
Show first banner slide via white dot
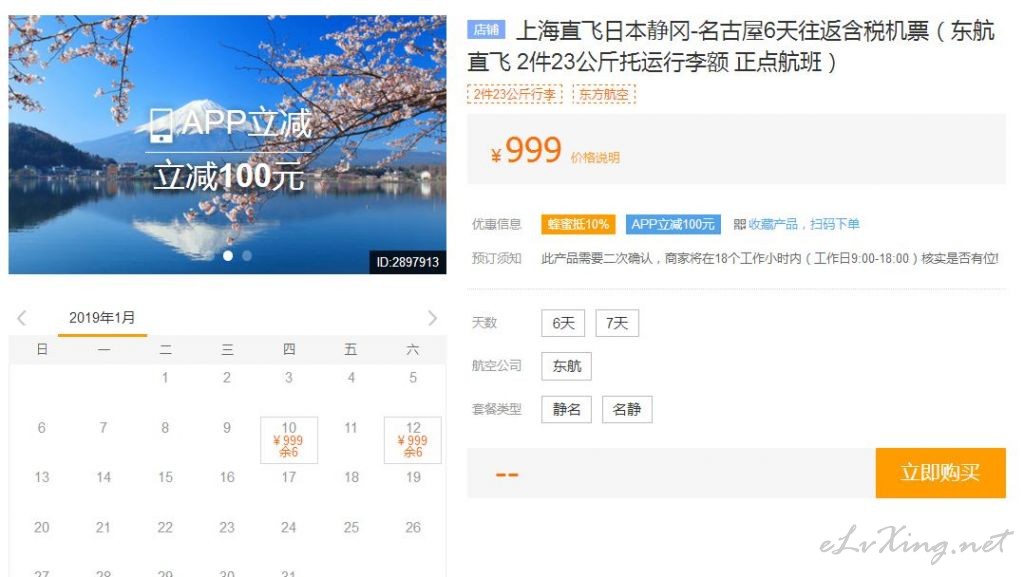pyautogui.click(x=228, y=256)
